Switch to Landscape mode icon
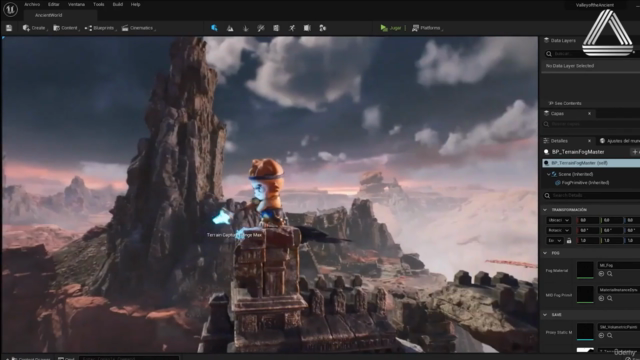This screenshot has height=360, width=640. pyautogui.click(x=230, y=28)
